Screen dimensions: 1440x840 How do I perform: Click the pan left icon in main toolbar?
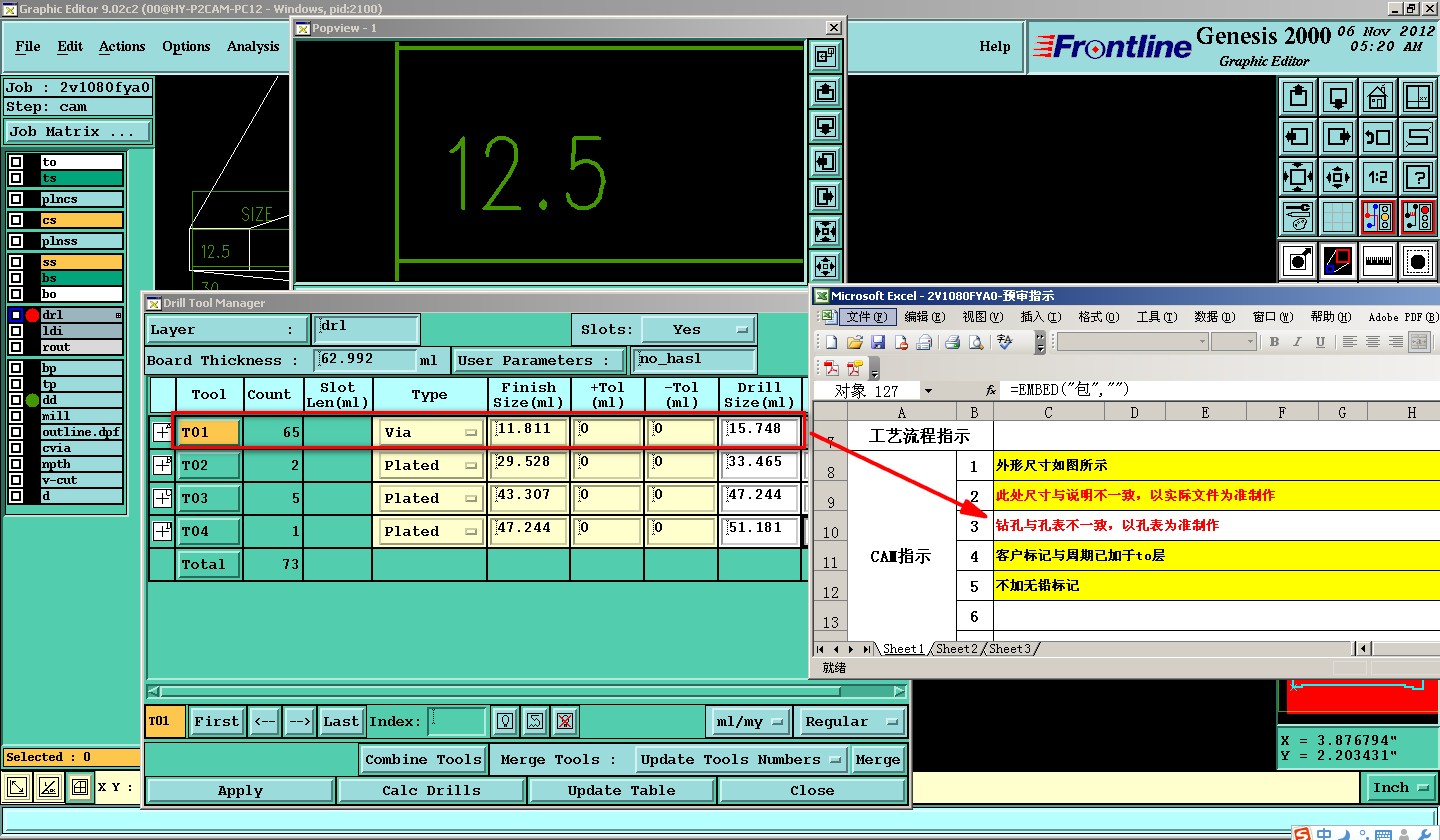(1298, 137)
